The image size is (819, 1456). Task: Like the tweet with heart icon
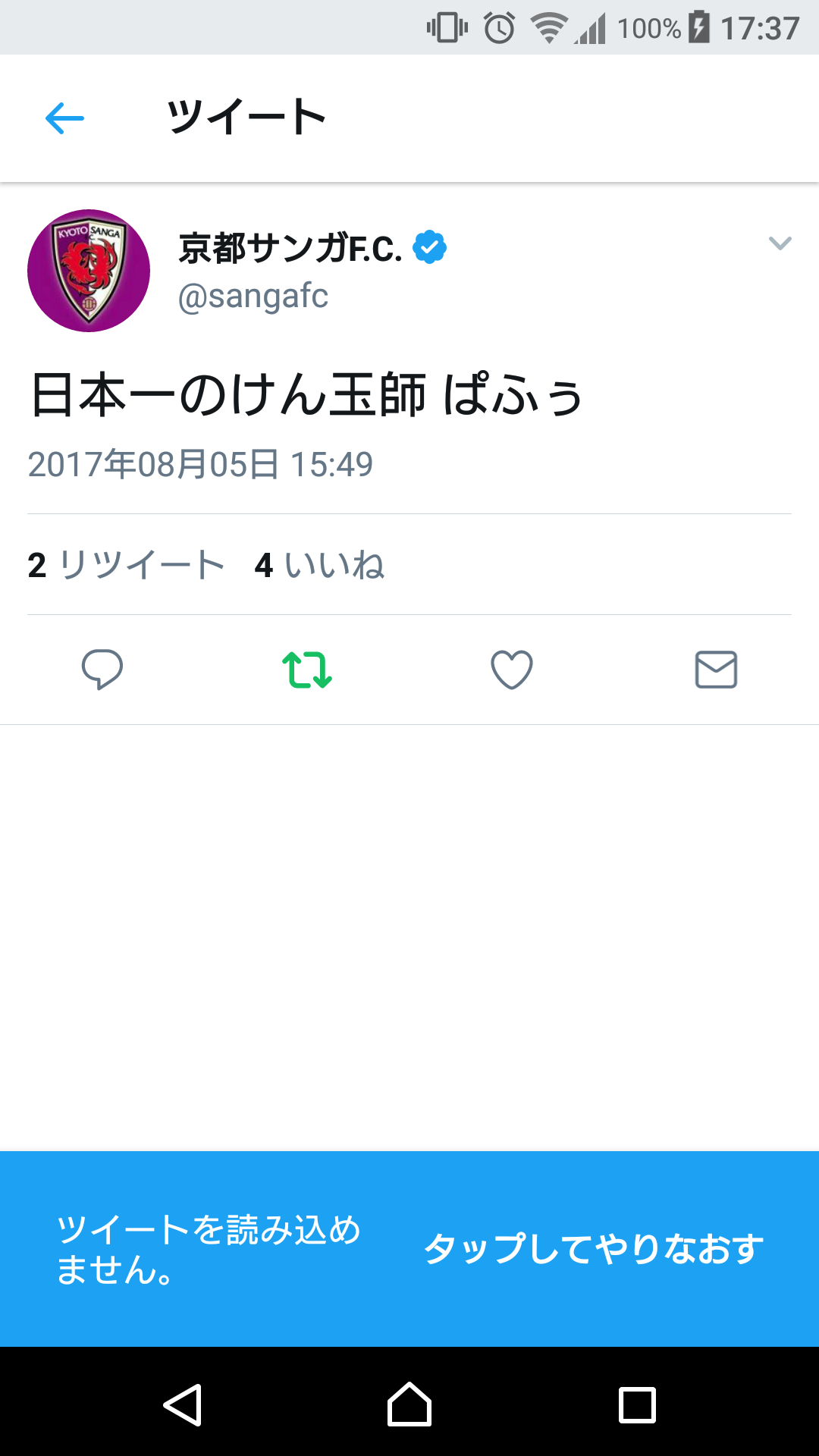(x=512, y=670)
